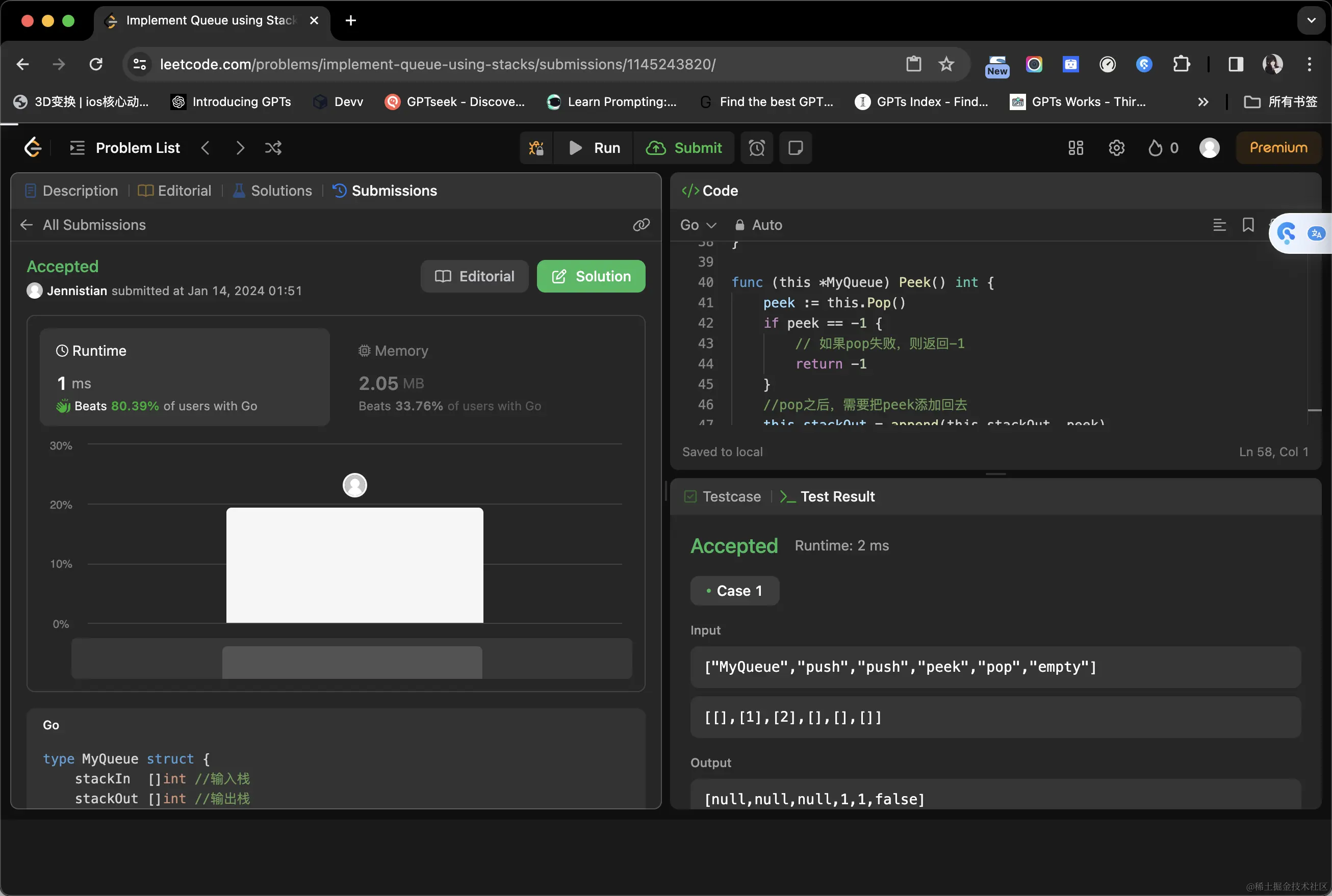This screenshot has height=896, width=1332.
Task: Click the bookmark icon in code editor
Action: (x=1248, y=225)
